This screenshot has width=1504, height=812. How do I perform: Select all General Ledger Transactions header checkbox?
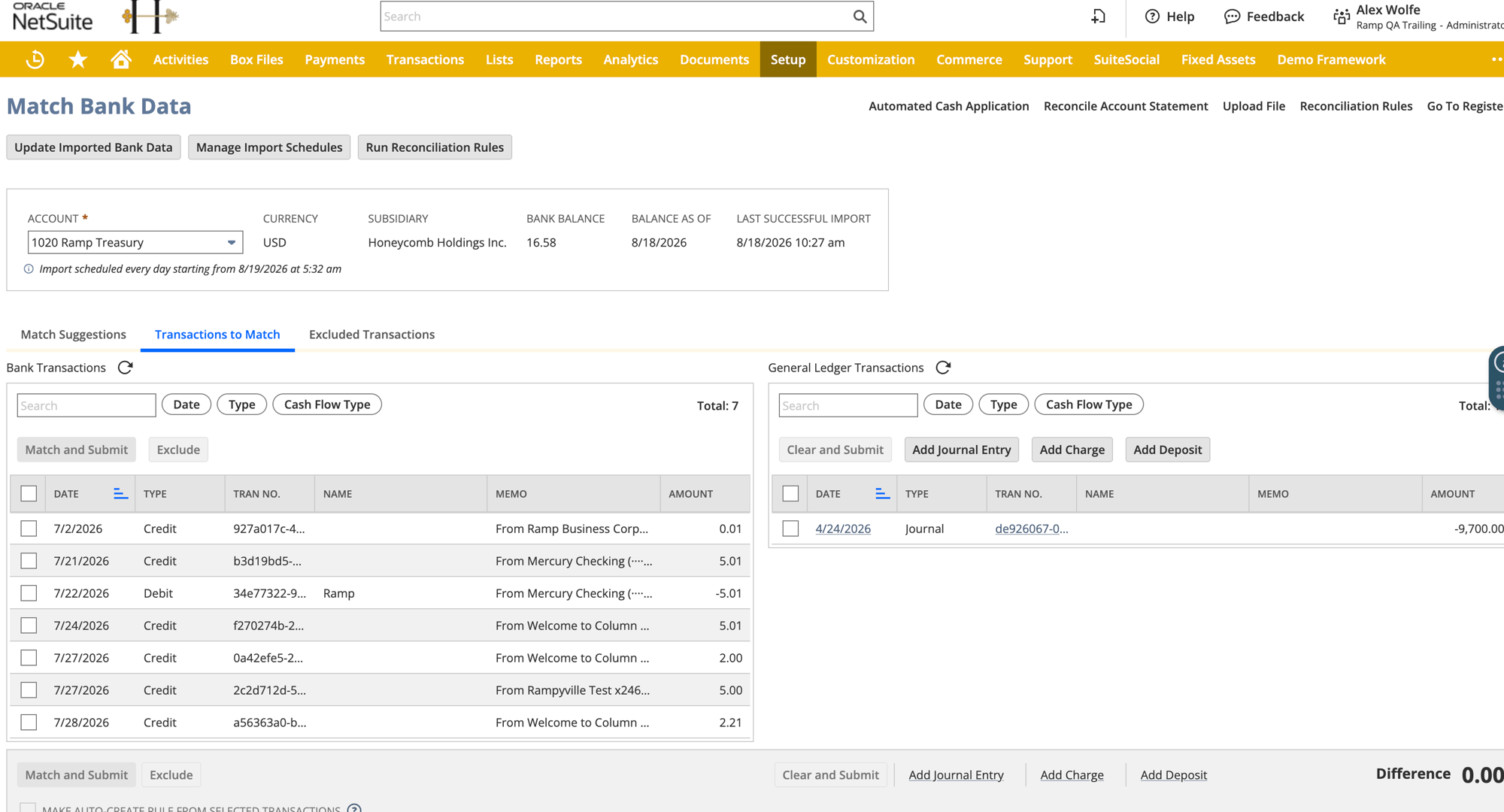click(790, 493)
